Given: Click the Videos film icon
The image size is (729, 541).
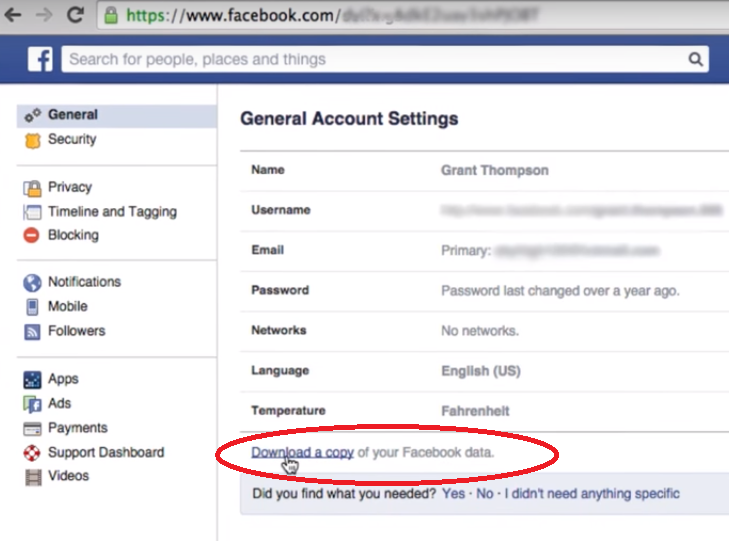Looking at the screenshot, I should pos(33,477).
